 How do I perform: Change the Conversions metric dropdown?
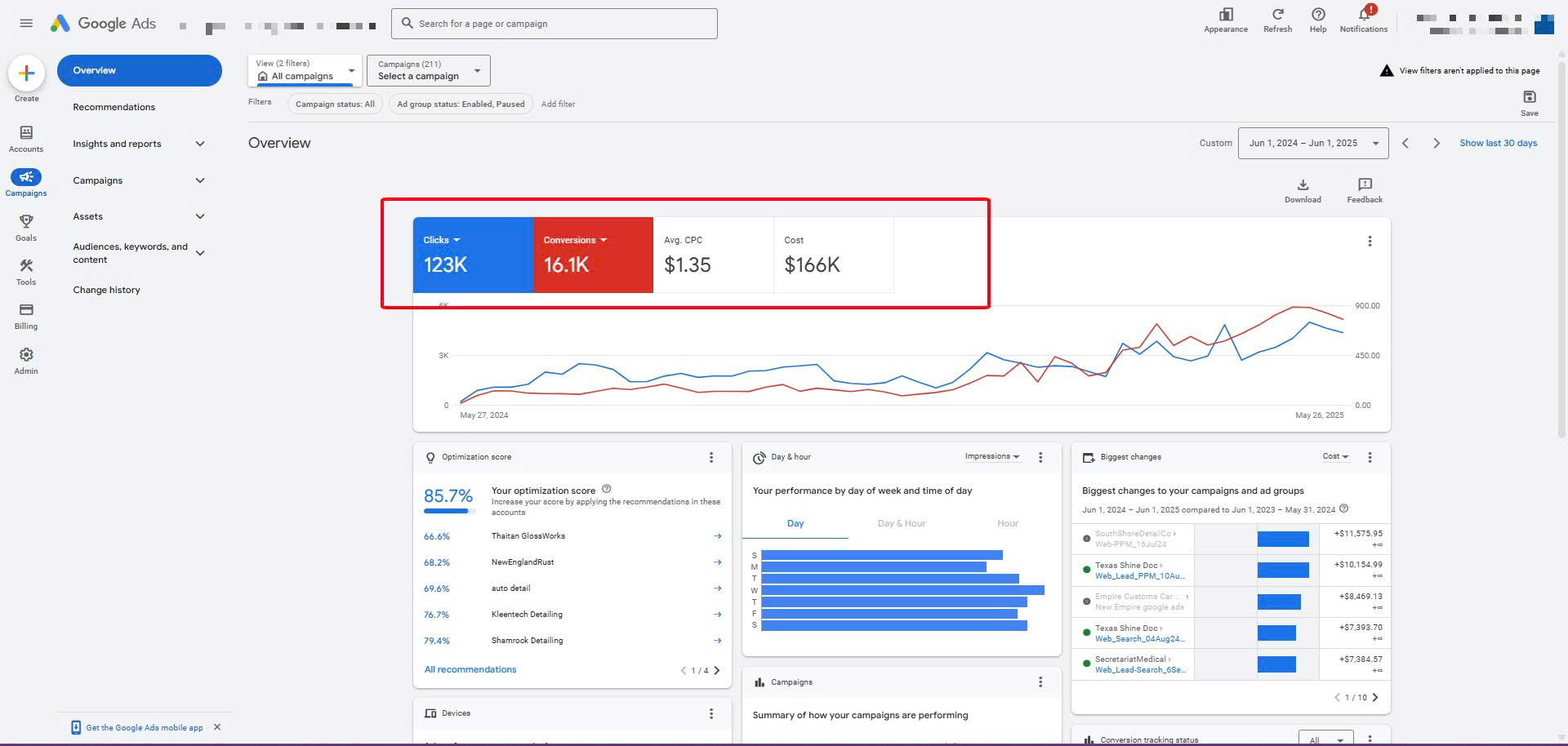pyautogui.click(x=575, y=240)
